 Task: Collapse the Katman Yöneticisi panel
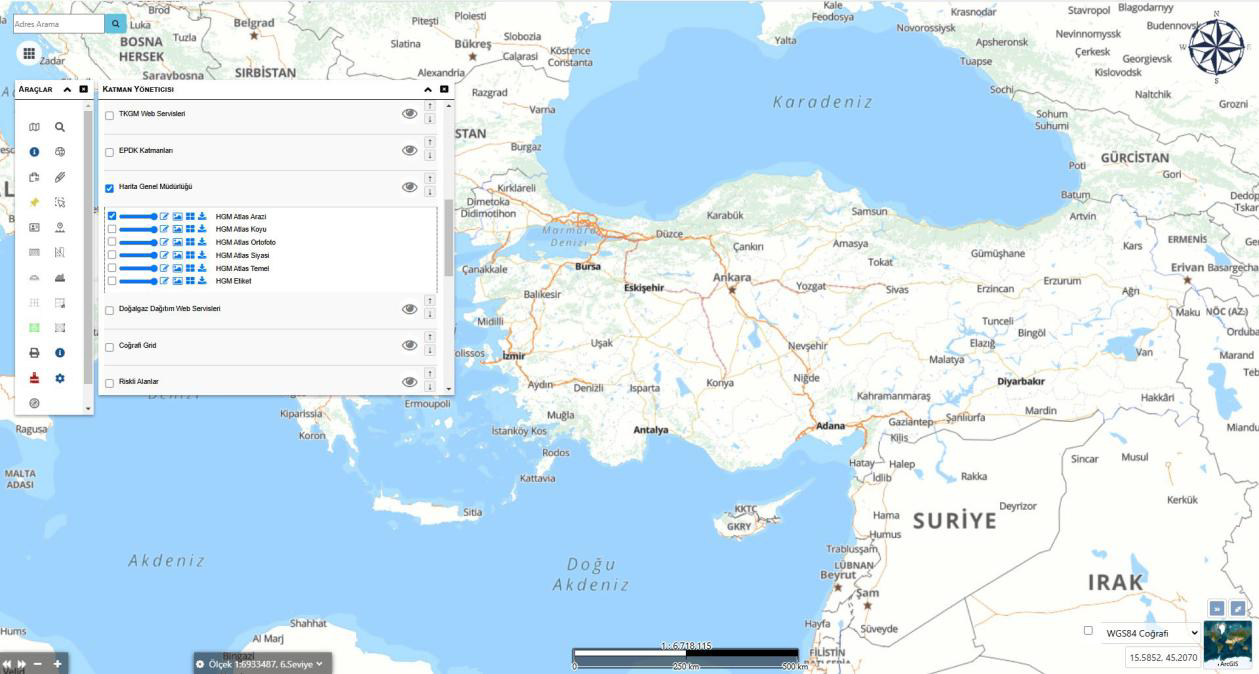pyautogui.click(x=428, y=89)
